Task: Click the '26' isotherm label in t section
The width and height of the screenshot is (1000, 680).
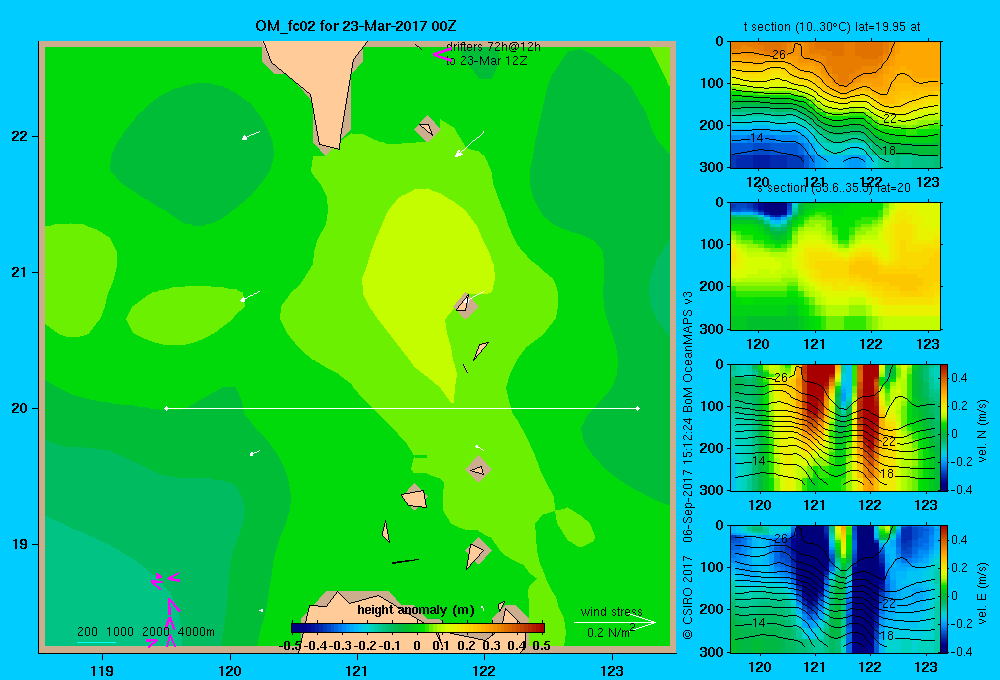Action: click(779, 55)
